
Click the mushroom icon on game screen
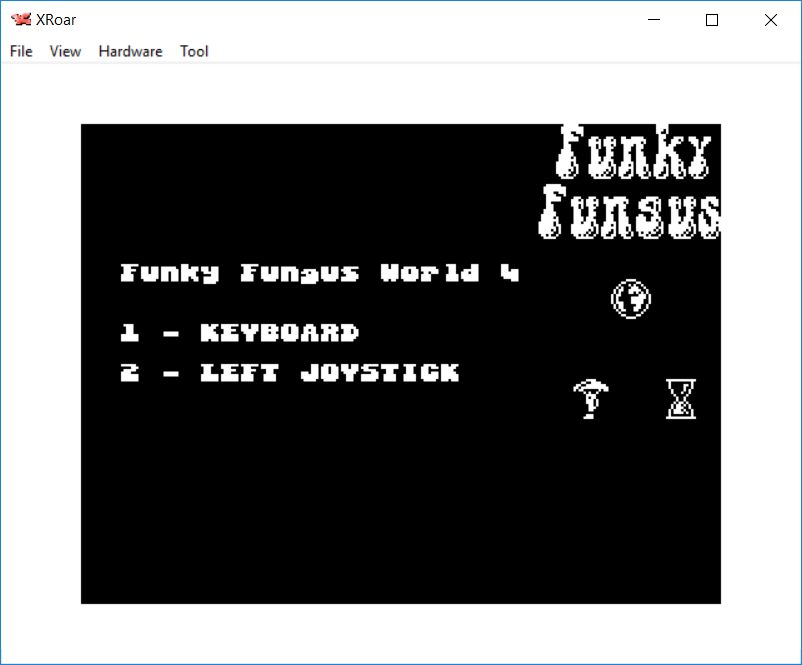click(591, 399)
